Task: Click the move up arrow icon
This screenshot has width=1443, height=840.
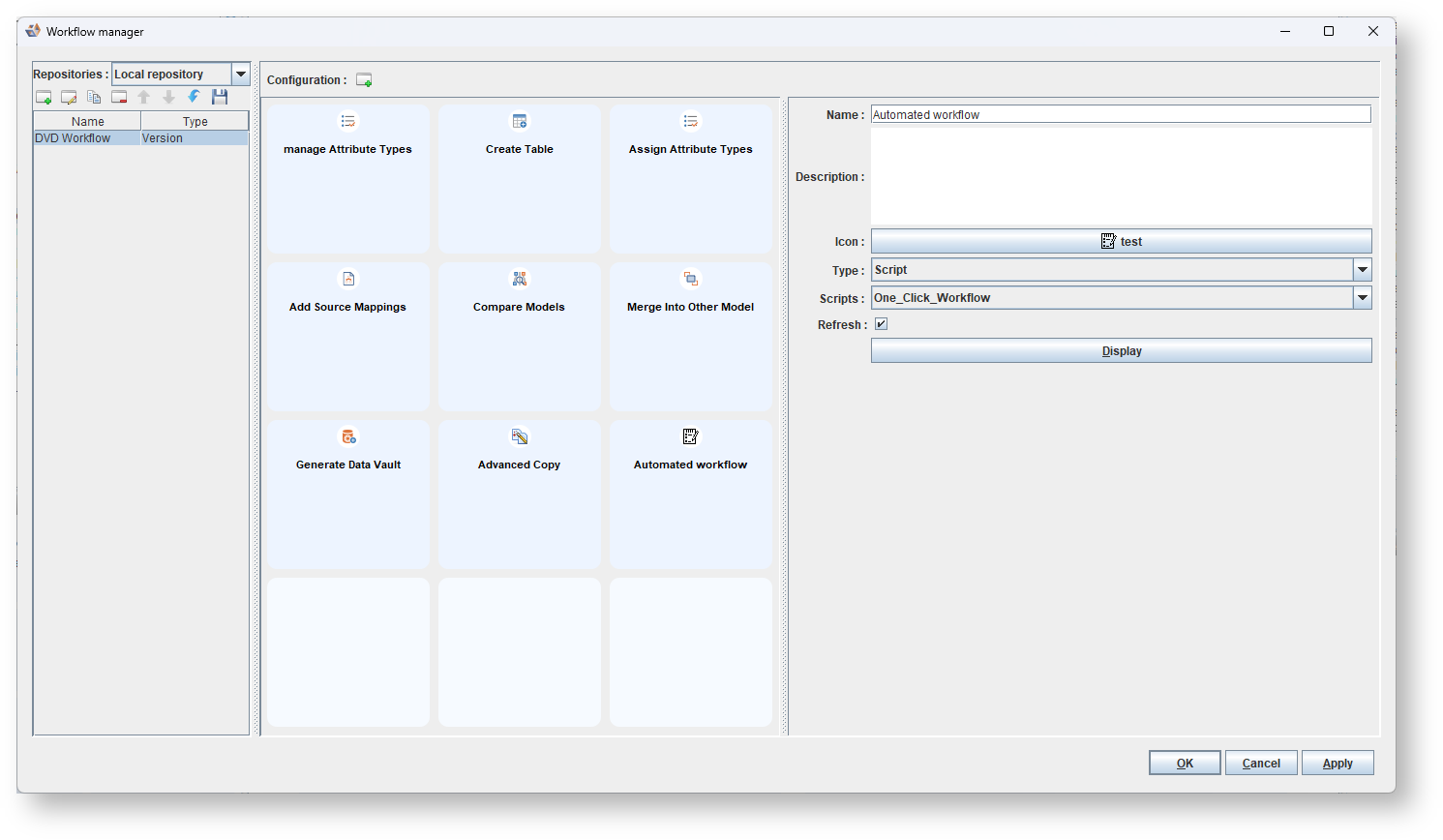Action: pos(144,97)
